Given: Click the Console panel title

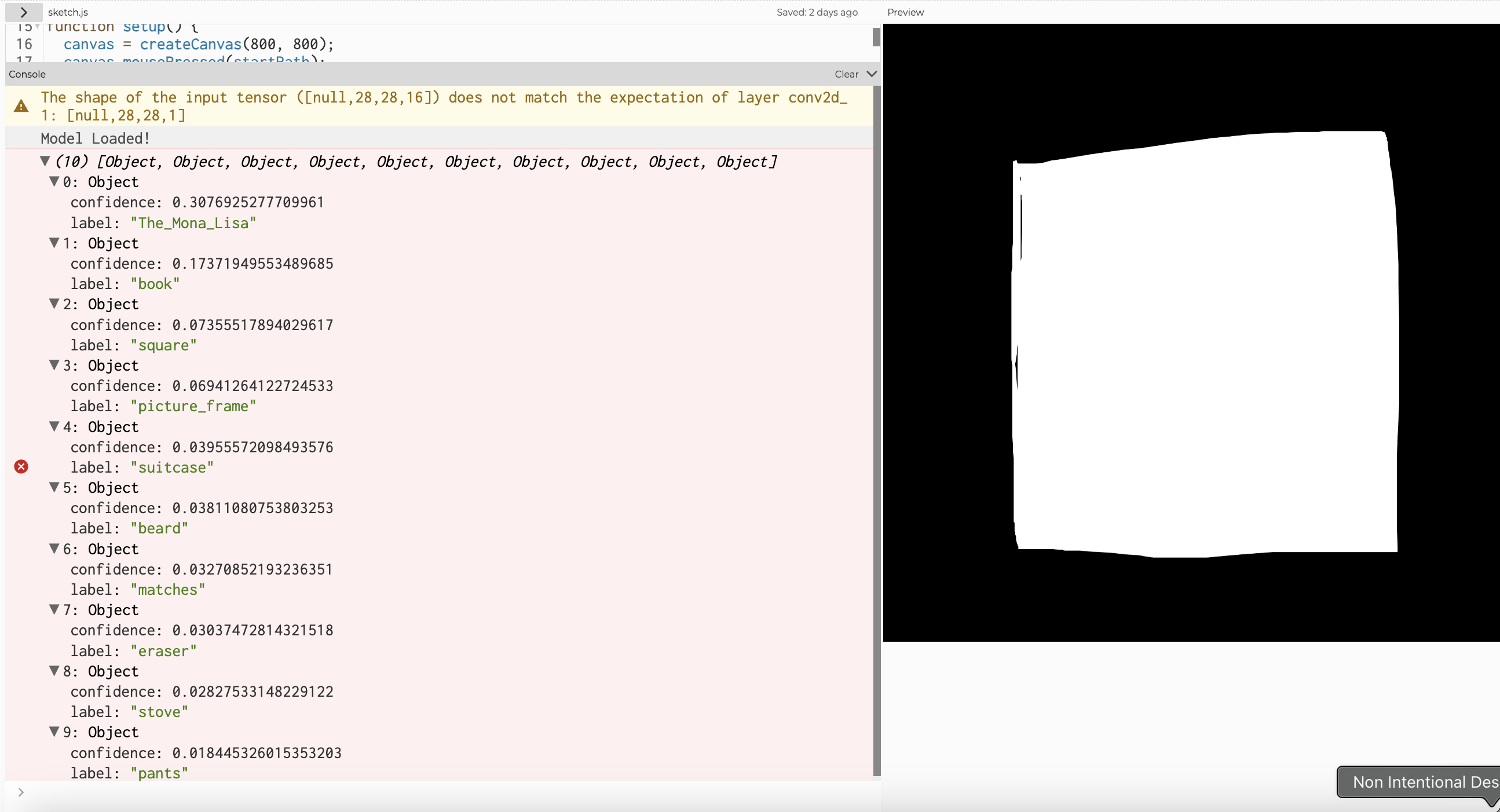Looking at the screenshot, I should [x=27, y=74].
